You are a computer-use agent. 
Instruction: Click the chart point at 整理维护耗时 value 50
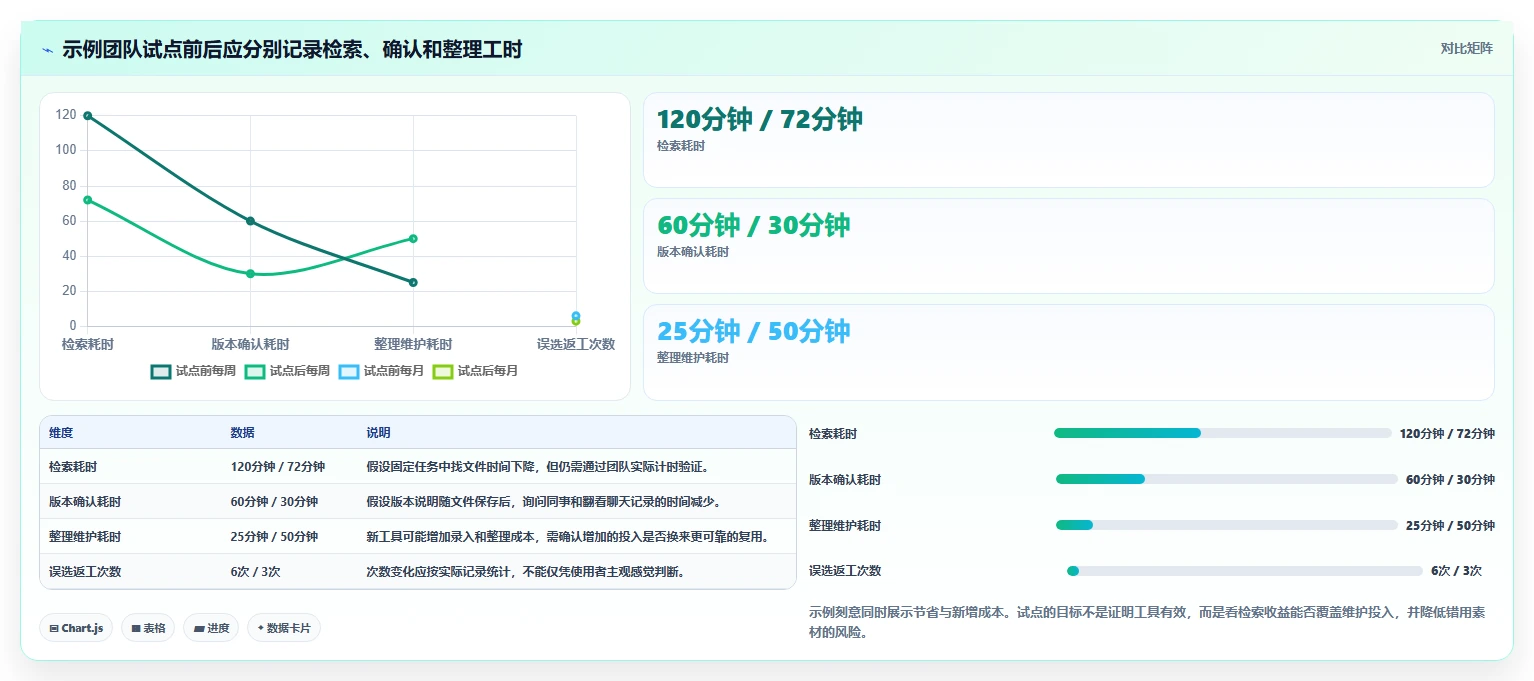(x=413, y=238)
